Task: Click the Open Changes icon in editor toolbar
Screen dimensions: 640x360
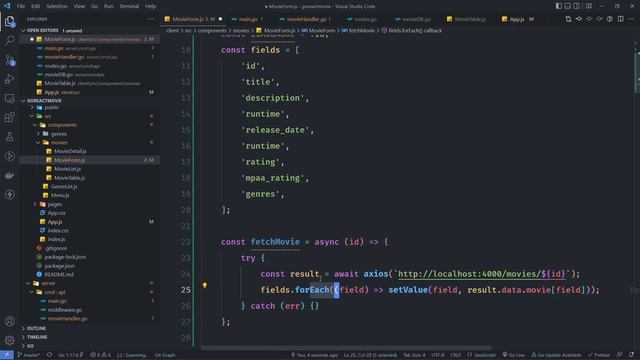Action: pos(568,19)
